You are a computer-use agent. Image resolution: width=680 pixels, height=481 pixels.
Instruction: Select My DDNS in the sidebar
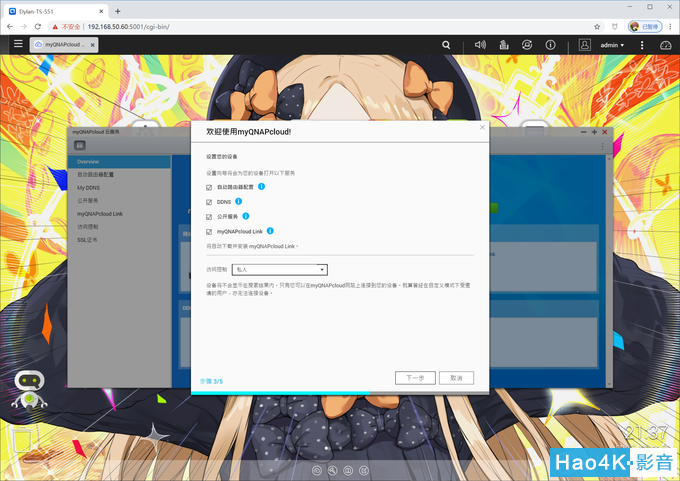pos(119,188)
